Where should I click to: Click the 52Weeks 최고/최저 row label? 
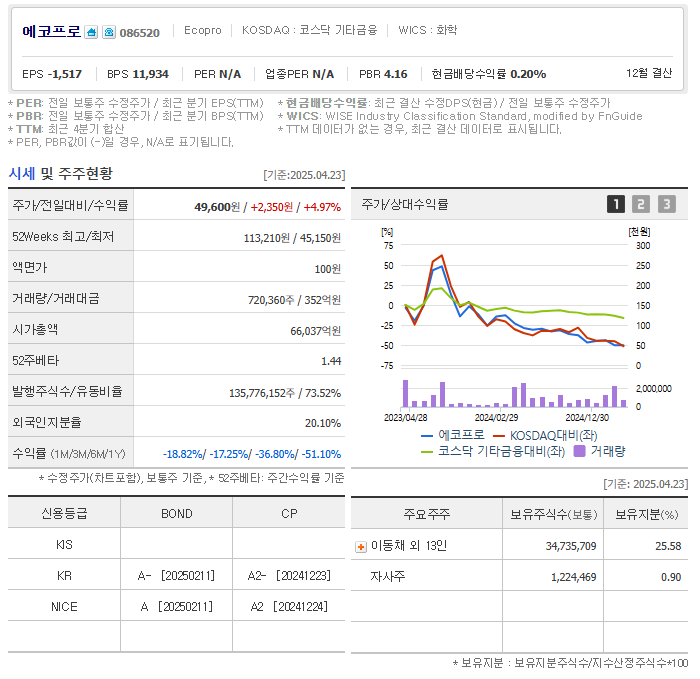pos(63,236)
